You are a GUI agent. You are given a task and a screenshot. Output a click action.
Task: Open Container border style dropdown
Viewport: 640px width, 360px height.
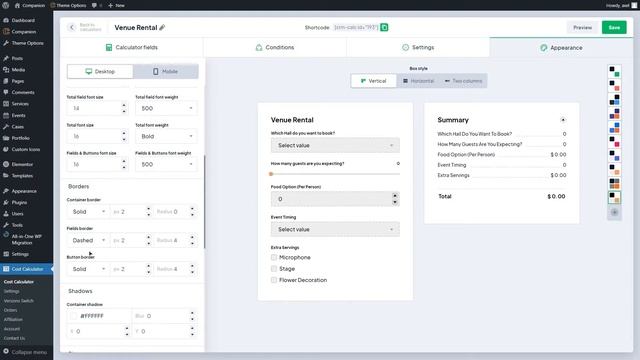pyautogui.click(x=88, y=212)
